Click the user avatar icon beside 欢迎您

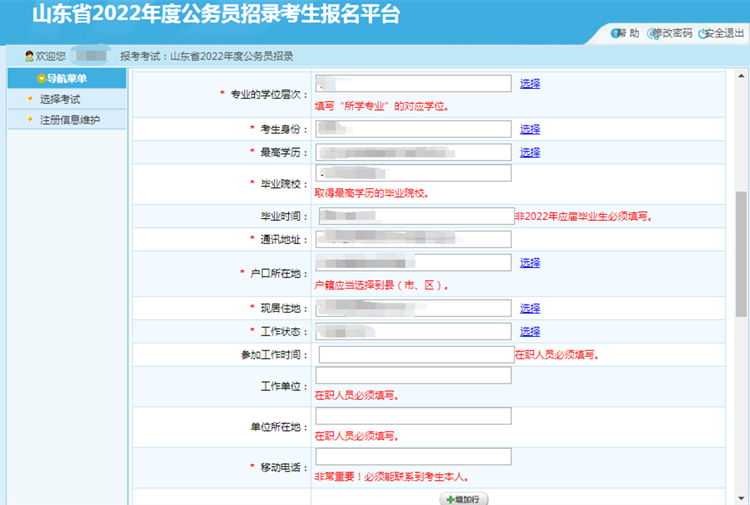(29, 55)
